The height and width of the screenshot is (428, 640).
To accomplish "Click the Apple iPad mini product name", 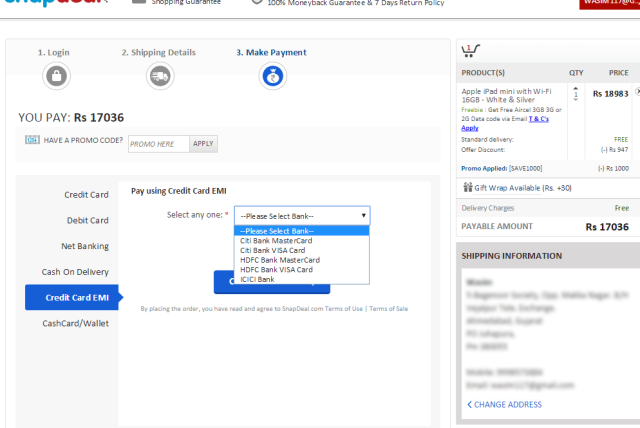I will pos(506,95).
